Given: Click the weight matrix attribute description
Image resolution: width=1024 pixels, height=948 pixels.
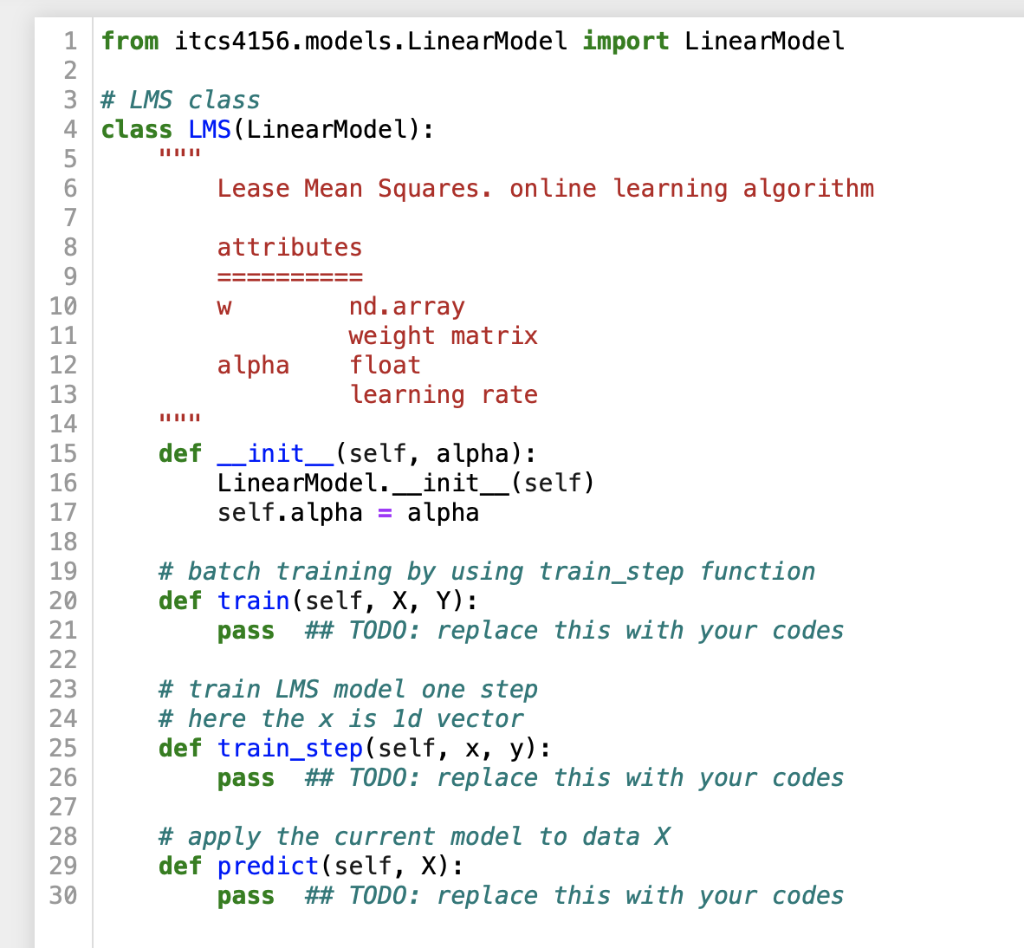Looking at the screenshot, I should click(444, 335).
